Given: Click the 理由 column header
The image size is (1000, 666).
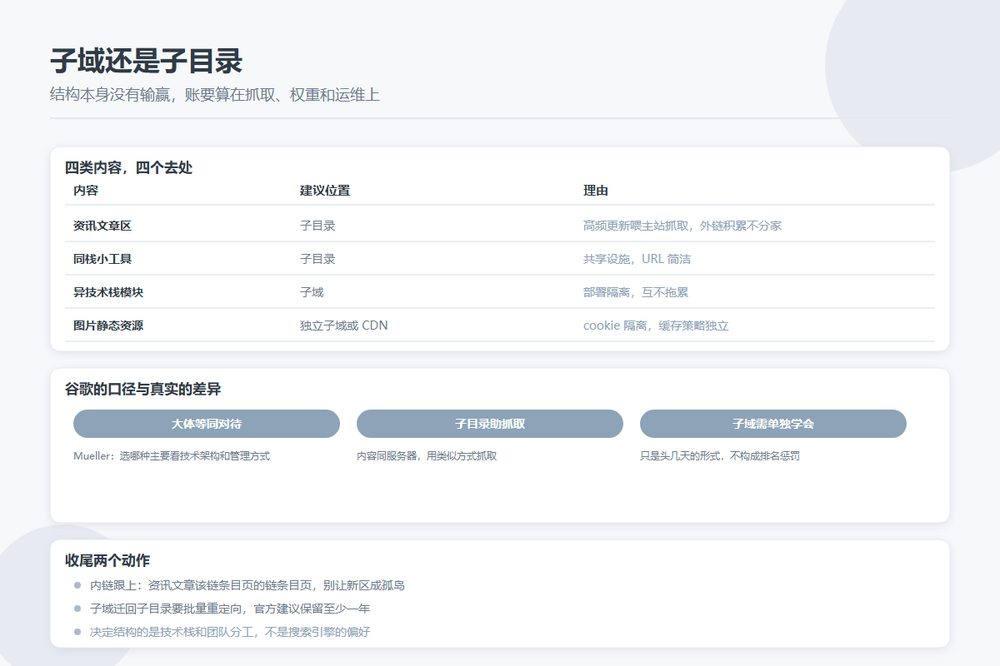Looking at the screenshot, I should [x=596, y=191].
